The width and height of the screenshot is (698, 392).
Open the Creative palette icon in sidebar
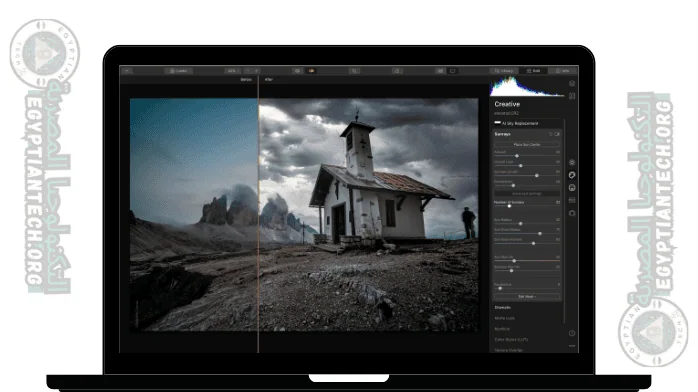[572, 175]
